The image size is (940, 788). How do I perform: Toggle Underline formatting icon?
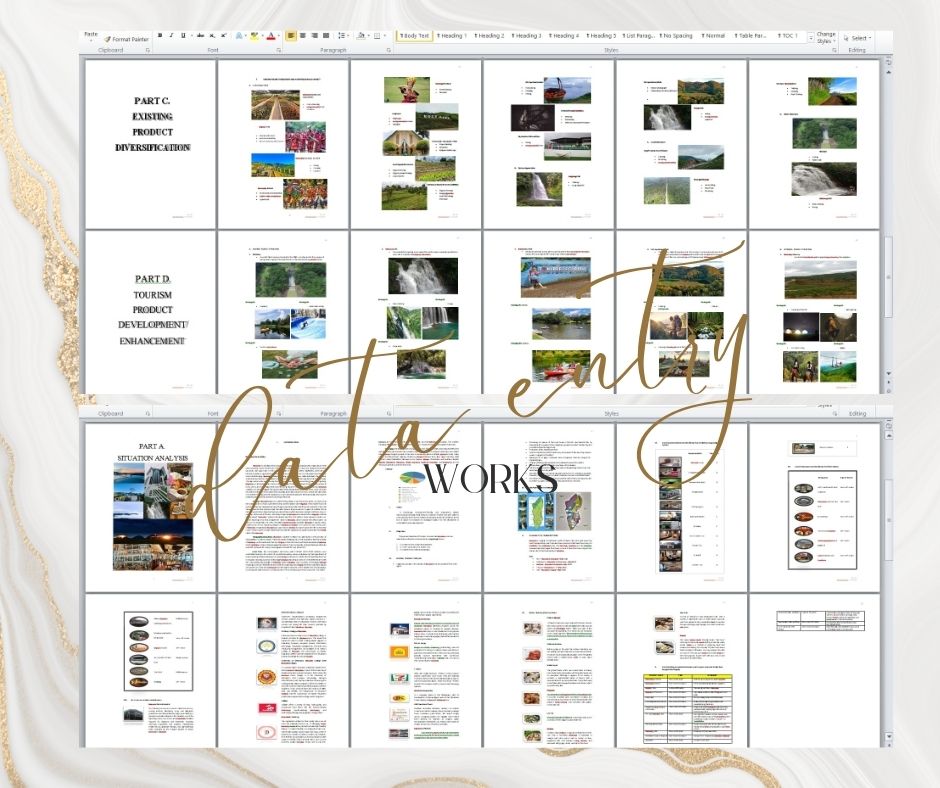click(183, 35)
